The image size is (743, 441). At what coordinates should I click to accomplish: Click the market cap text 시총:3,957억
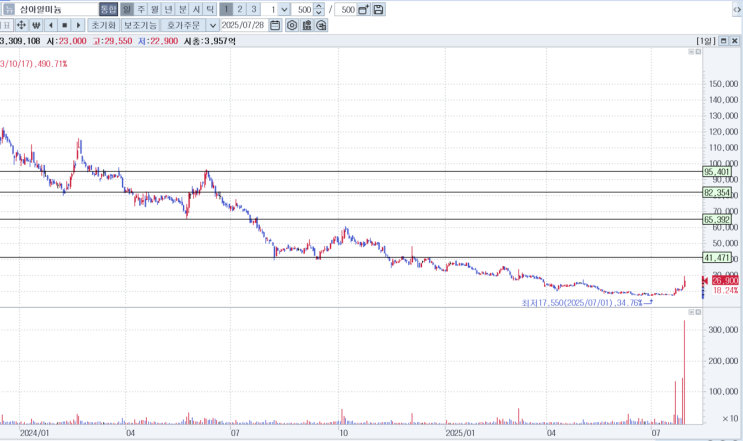[209, 41]
